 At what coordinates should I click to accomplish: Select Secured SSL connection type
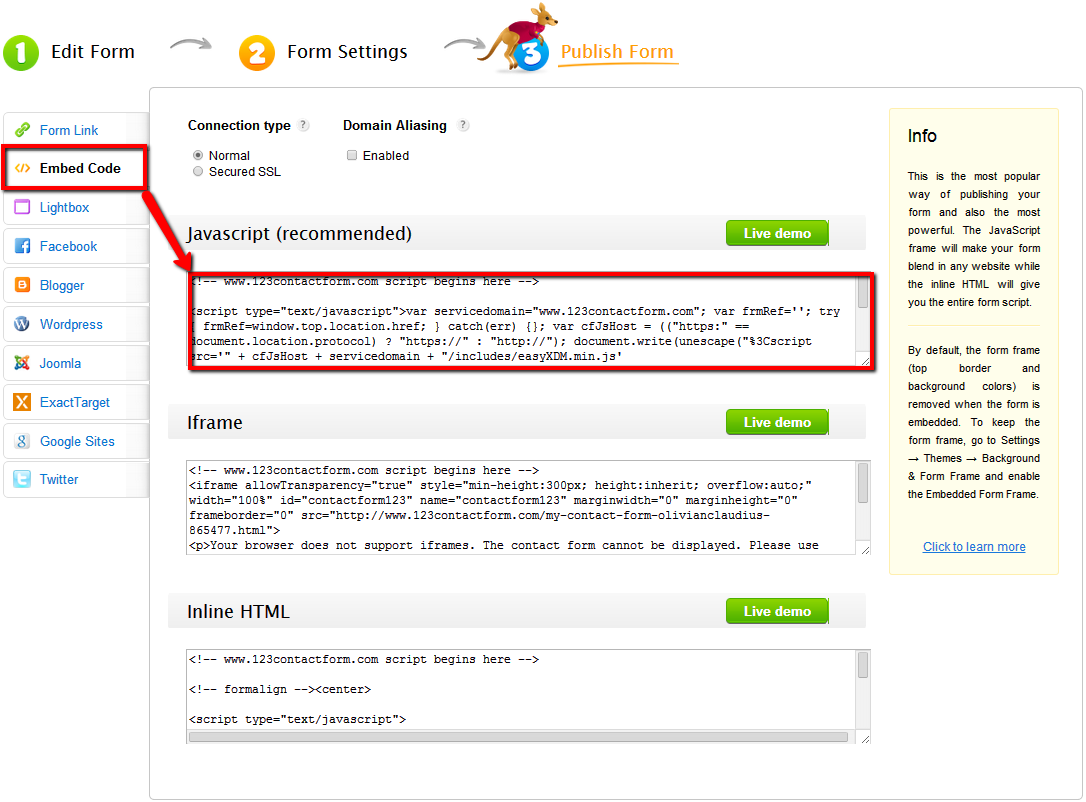198,171
